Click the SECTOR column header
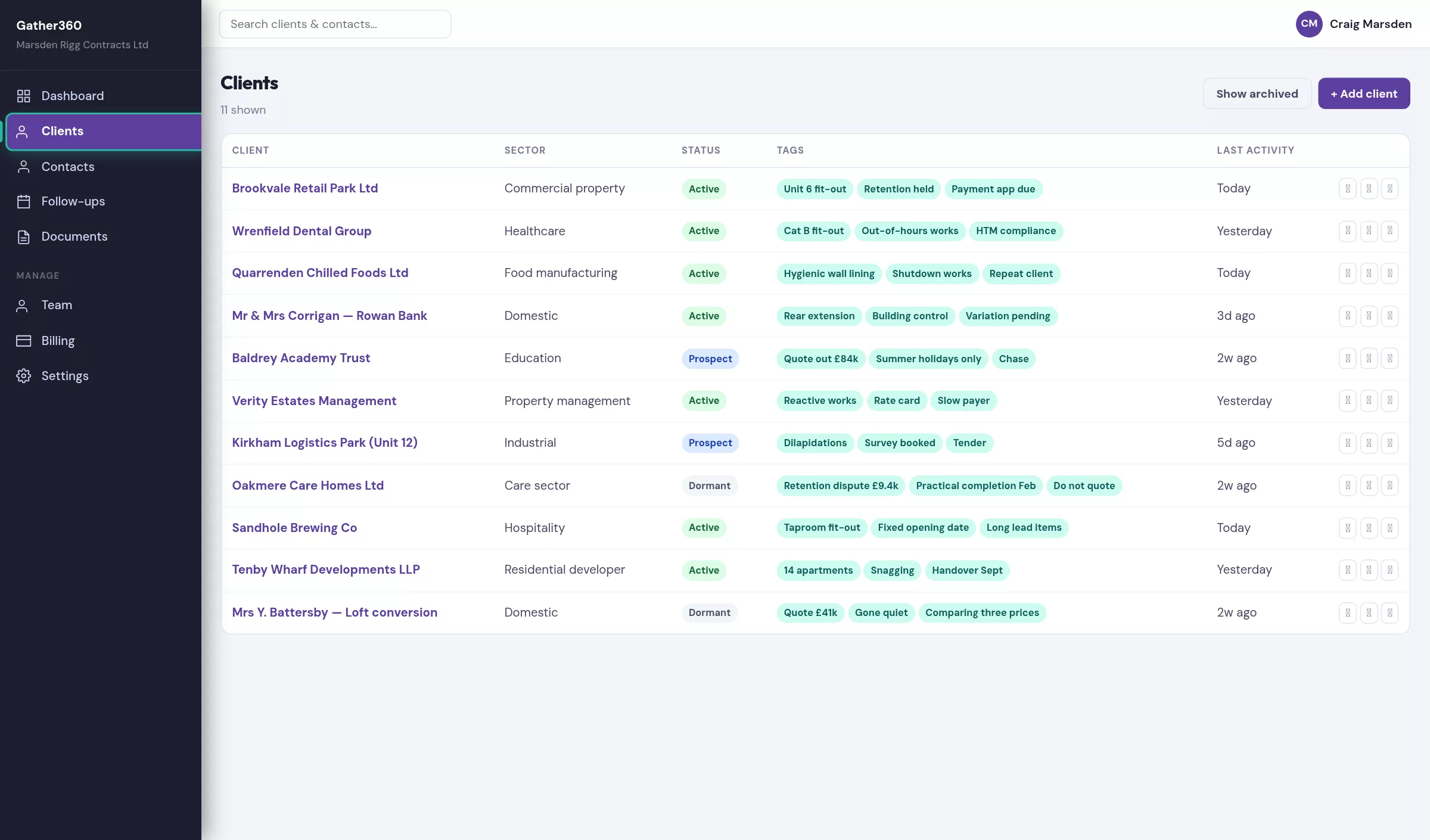The width and height of the screenshot is (1430, 840). click(525, 151)
